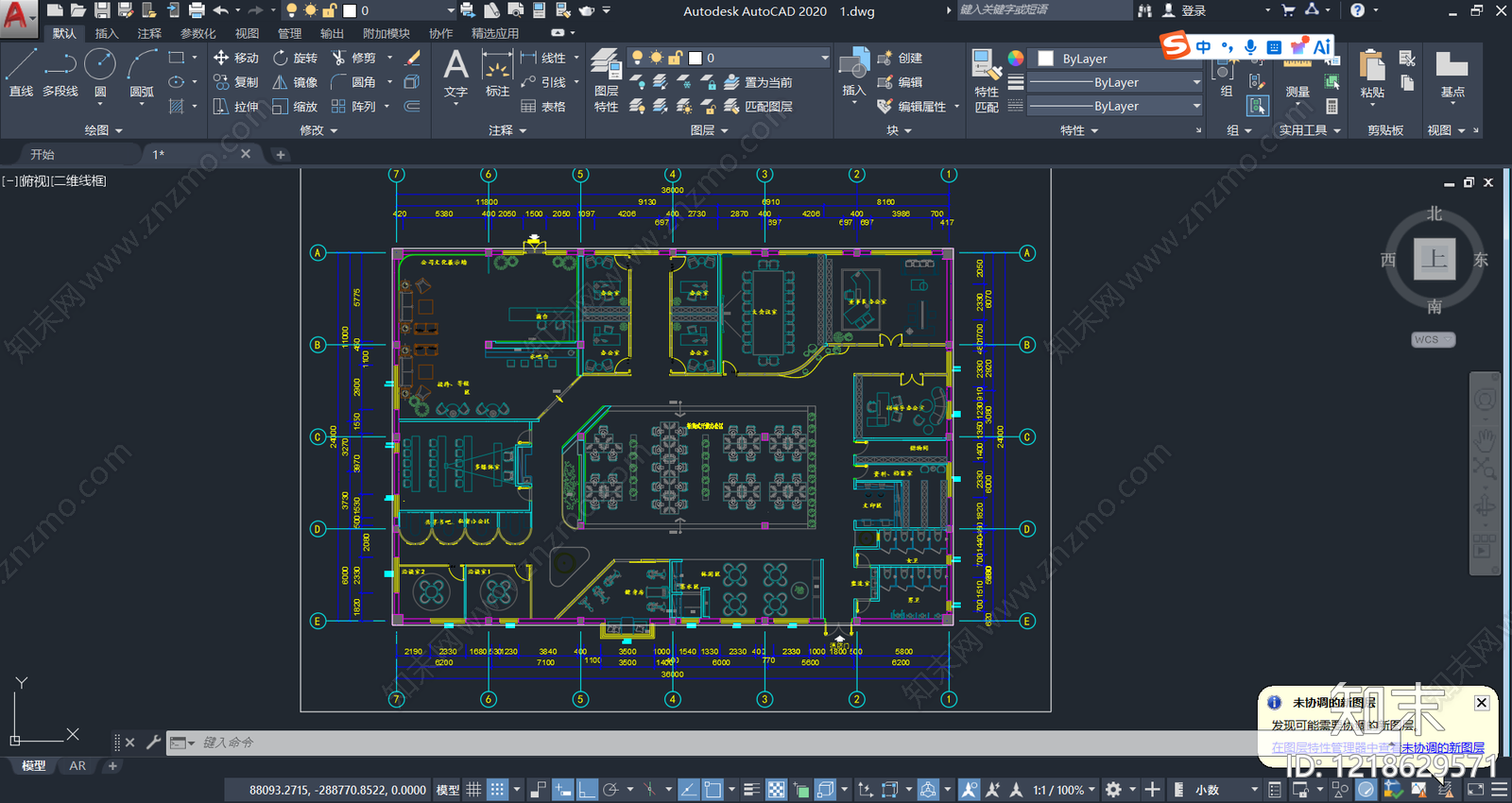Click the Array (阵列) tool
Image resolution: width=1512 pixels, height=803 pixels.
[x=353, y=107]
